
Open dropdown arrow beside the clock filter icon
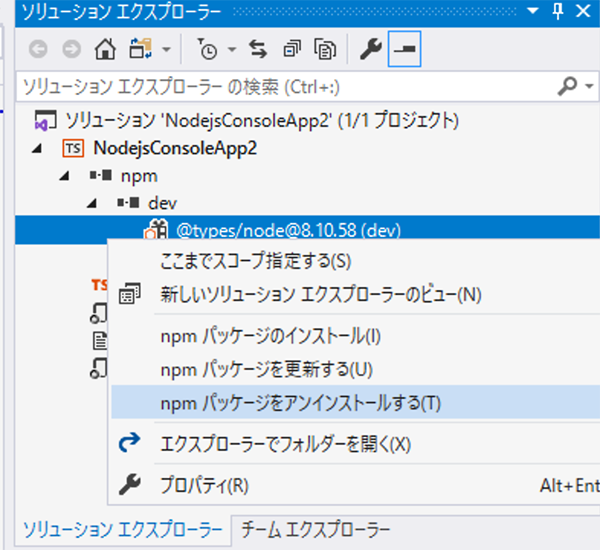pyautogui.click(x=232, y=49)
